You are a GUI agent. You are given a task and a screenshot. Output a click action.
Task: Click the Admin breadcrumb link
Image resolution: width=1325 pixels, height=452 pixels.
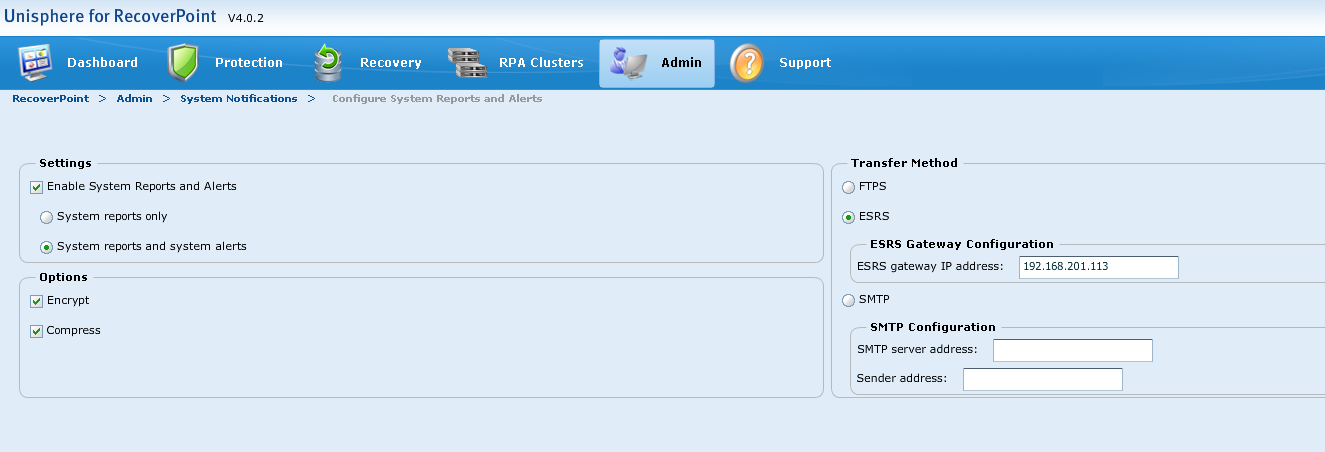(134, 99)
